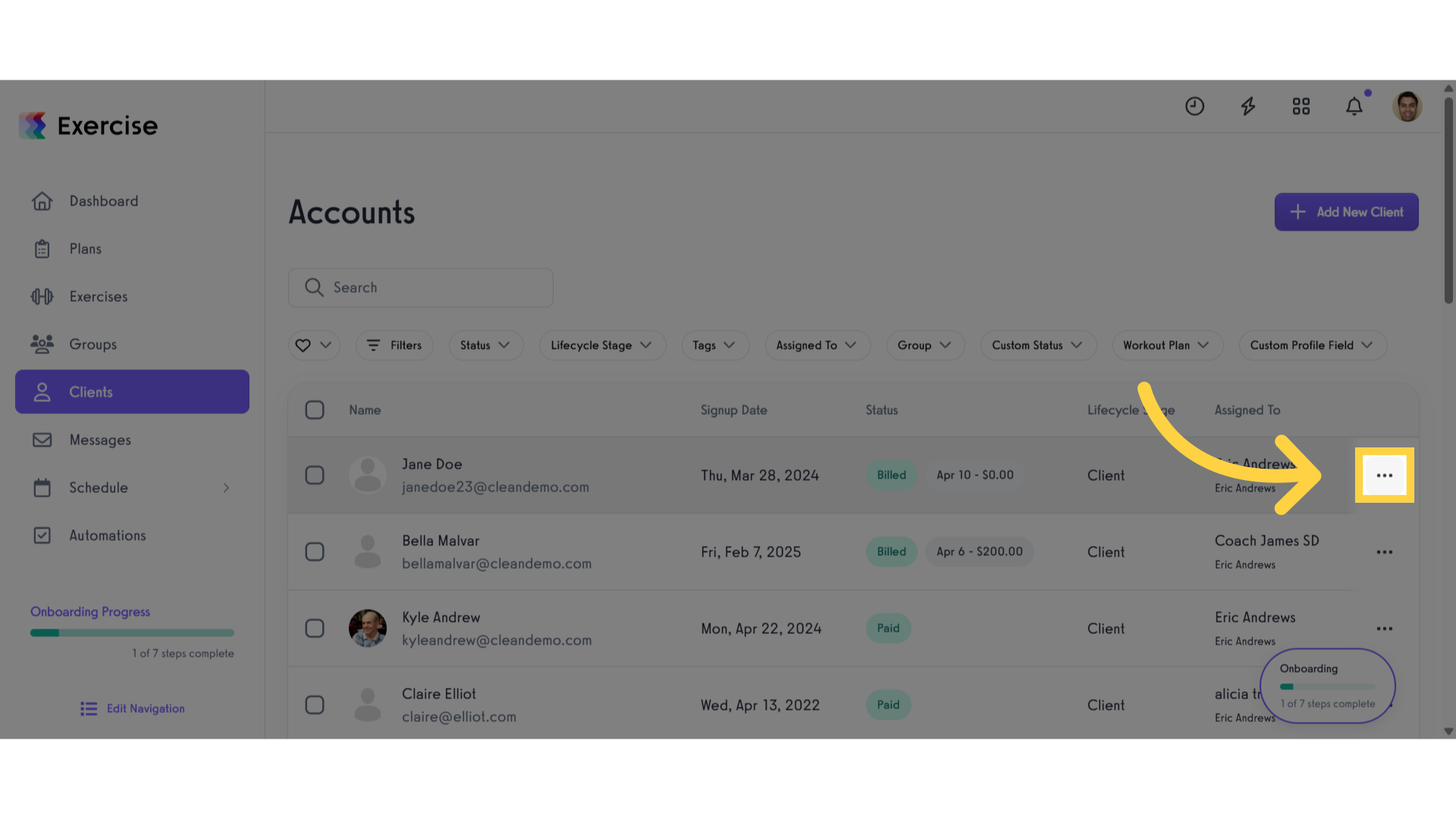Open the apps grid icon
This screenshot has width=1456, height=819.
tap(1301, 106)
